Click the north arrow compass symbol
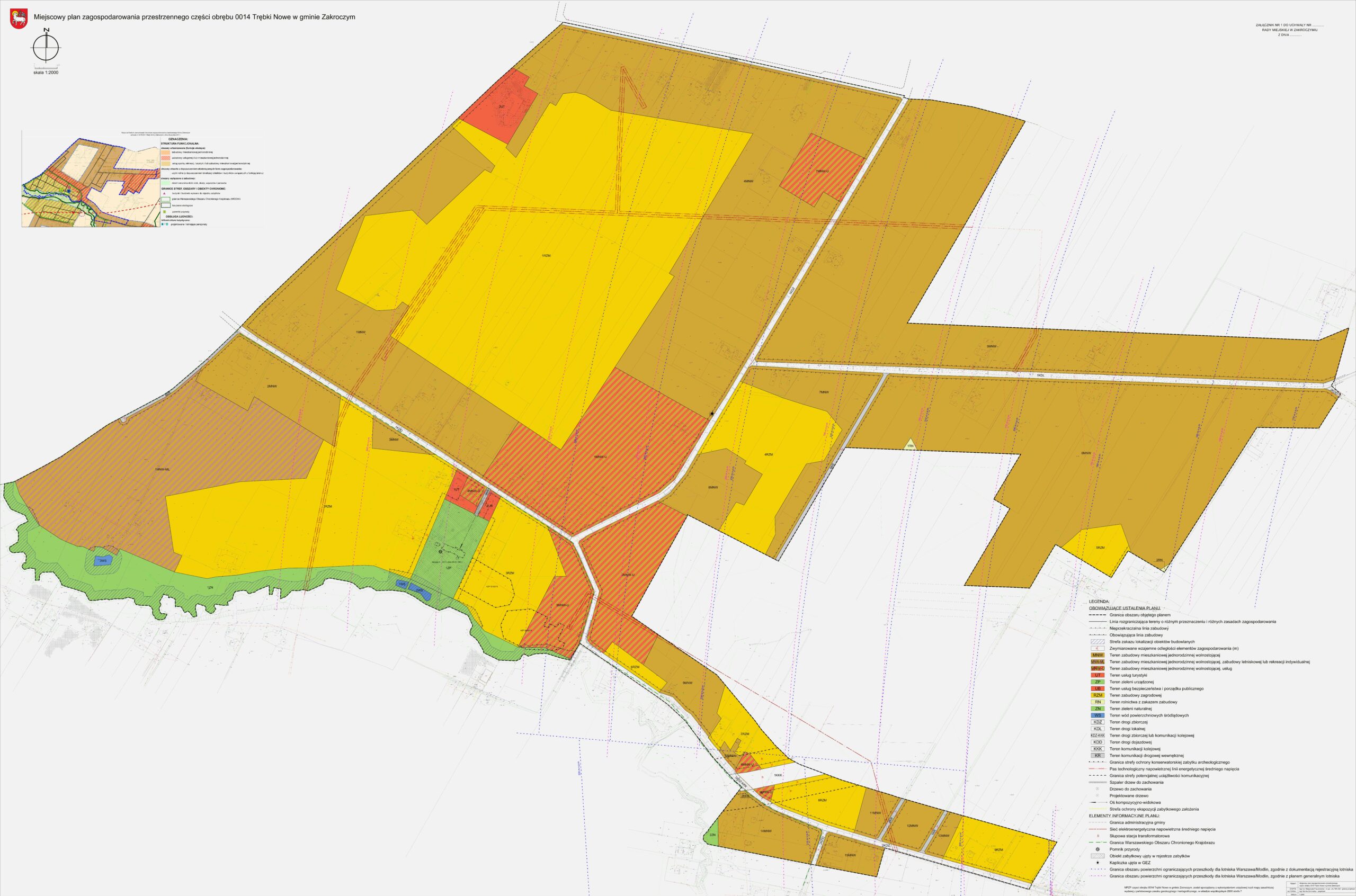The image size is (1356, 896). coord(45,48)
